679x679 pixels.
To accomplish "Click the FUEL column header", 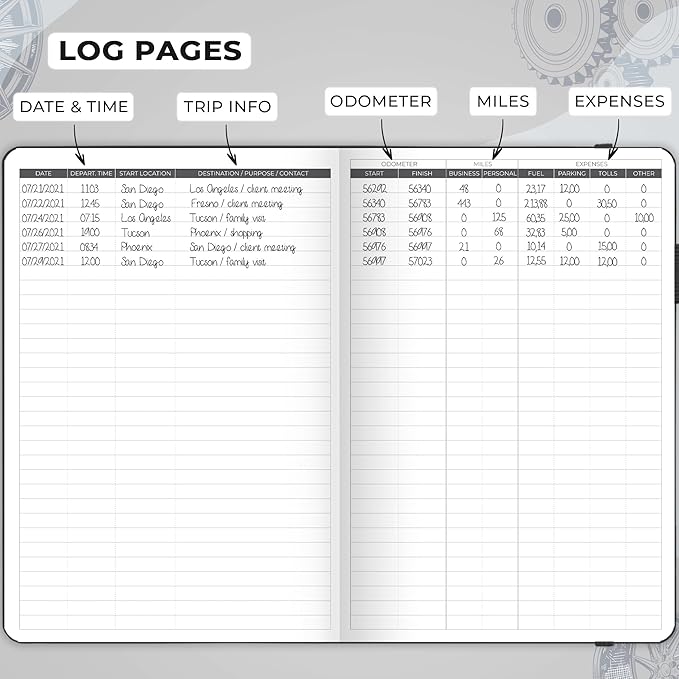I will tap(536, 174).
